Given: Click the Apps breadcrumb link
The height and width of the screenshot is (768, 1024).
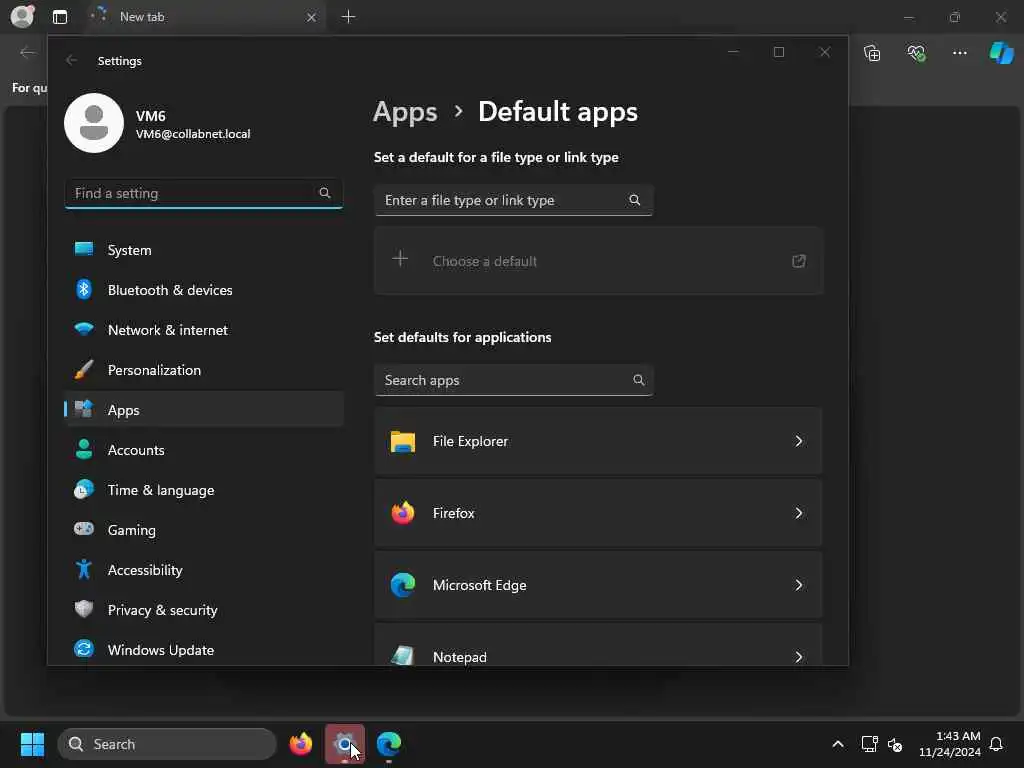Looking at the screenshot, I should coord(405,112).
